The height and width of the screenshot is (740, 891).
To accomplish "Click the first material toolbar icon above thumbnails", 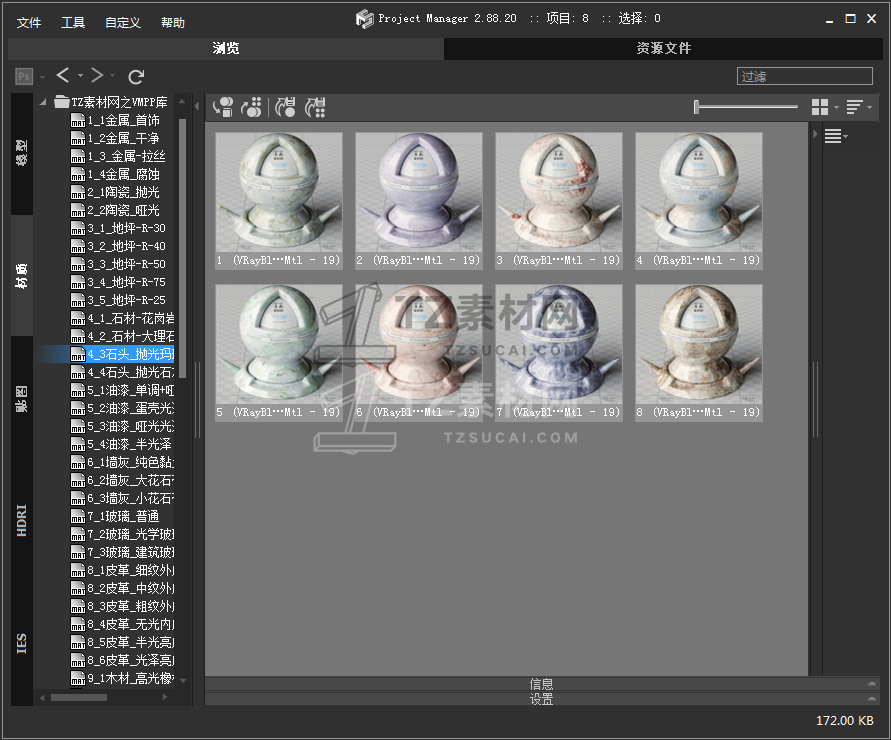I will coord(223,107).
